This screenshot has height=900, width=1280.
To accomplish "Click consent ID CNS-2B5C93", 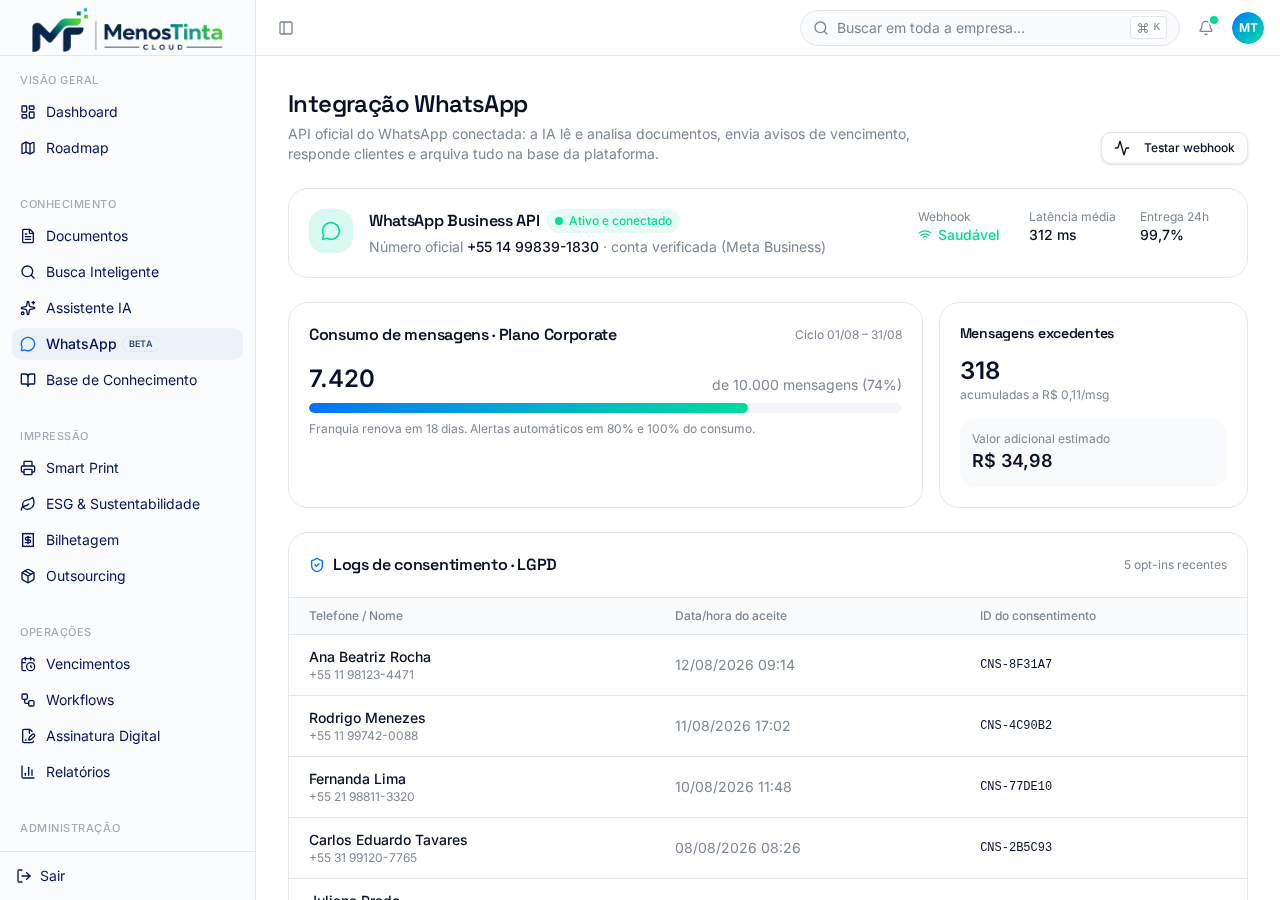I will coord(1016,848).
